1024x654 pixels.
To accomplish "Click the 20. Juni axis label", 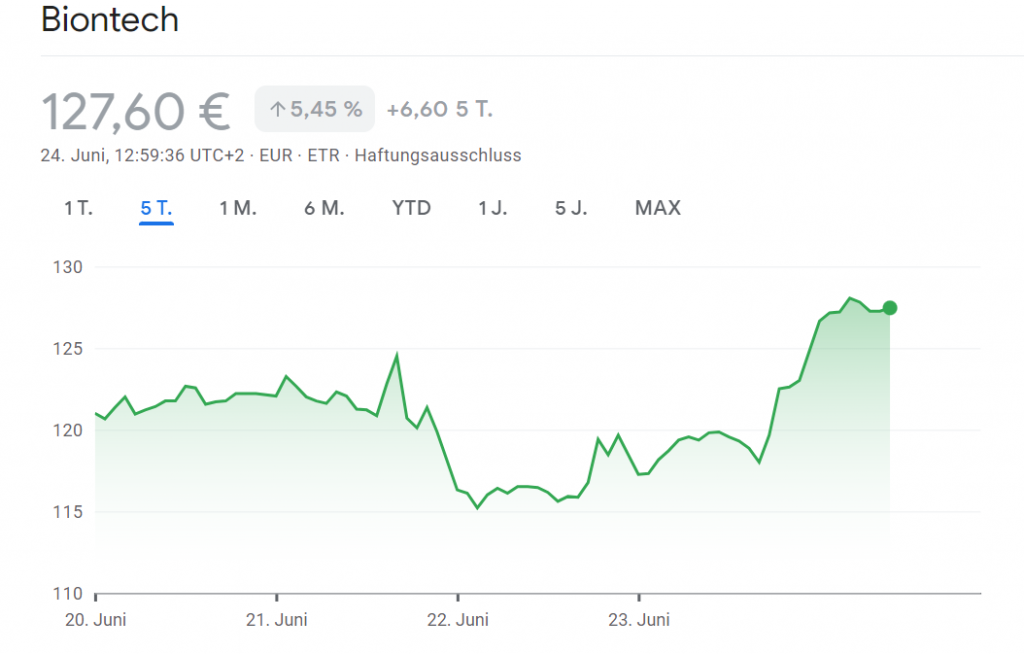I will click(95, 620).
